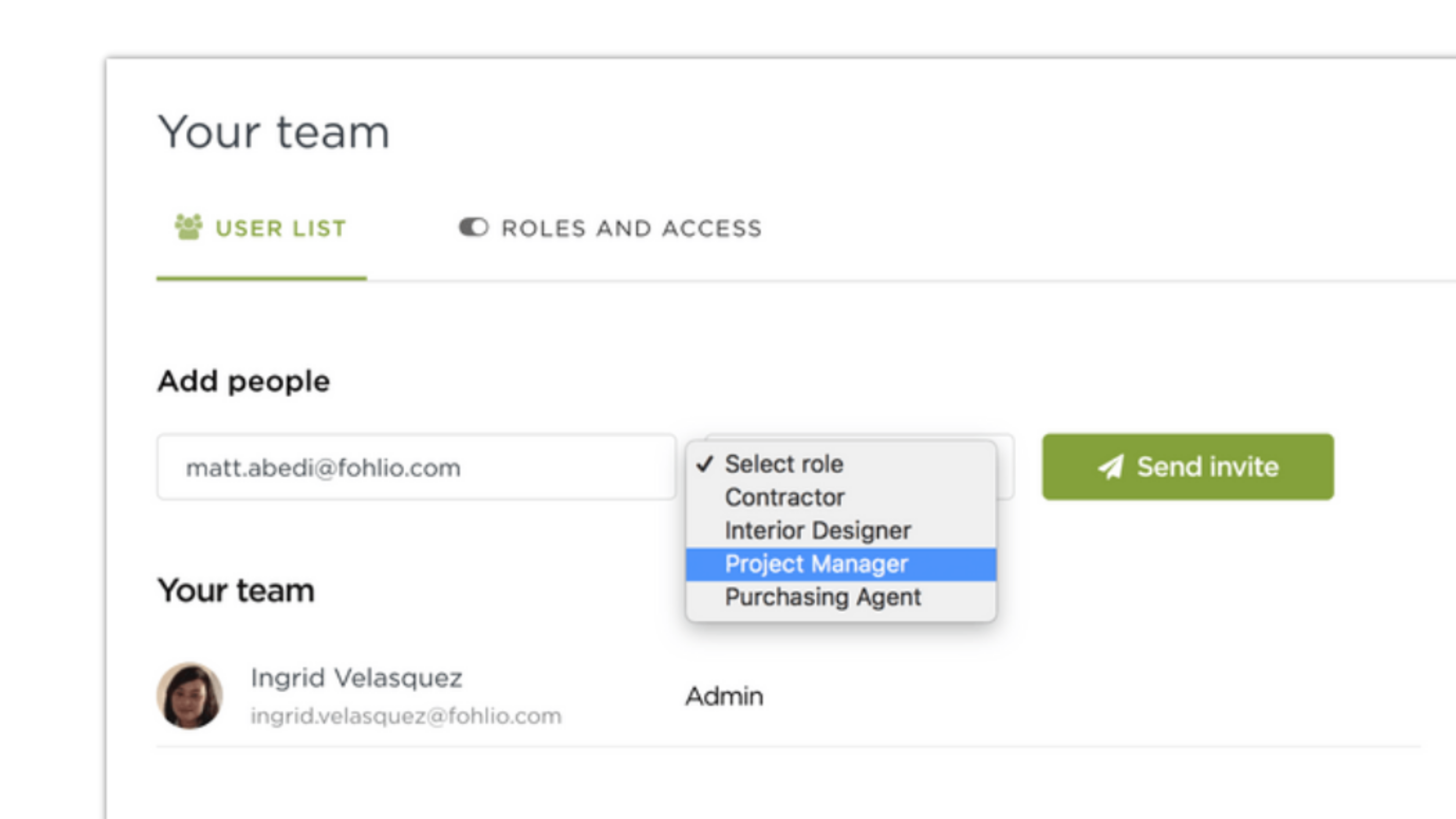The height and width of the screenshot is (819, 1456).
Task: Click the toggle icon beside Roles and Access
Action: [473, 227]
